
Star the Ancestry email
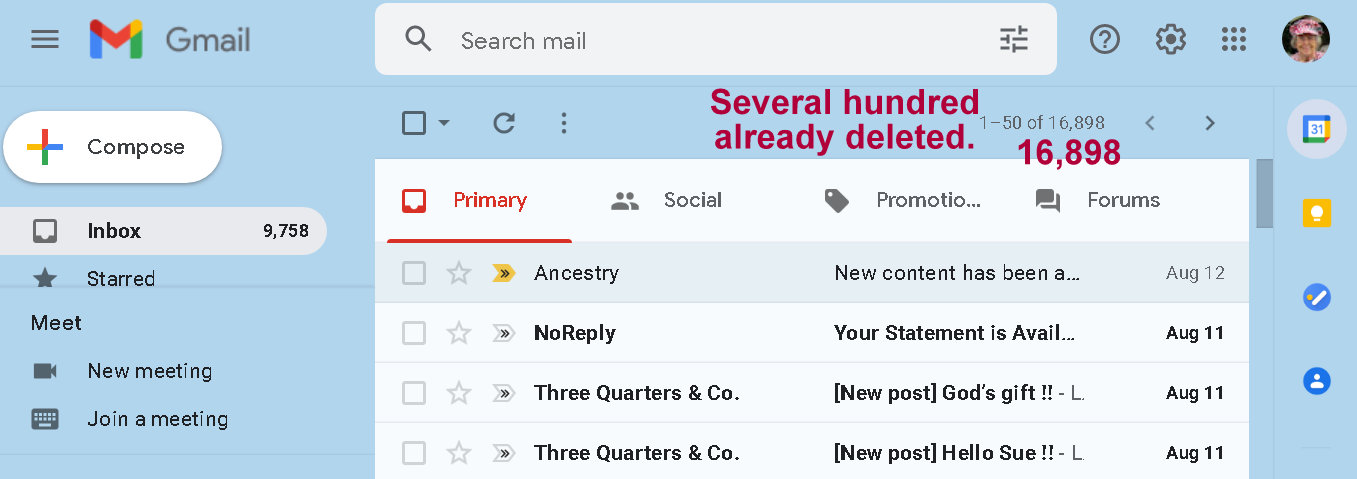459,273
